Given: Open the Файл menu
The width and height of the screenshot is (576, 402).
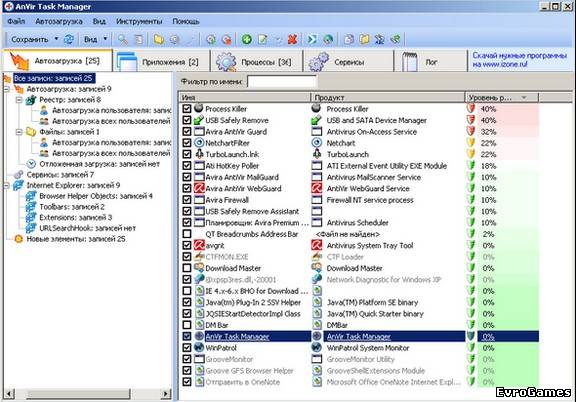Looking at the screenshot, I should (16, 21).
